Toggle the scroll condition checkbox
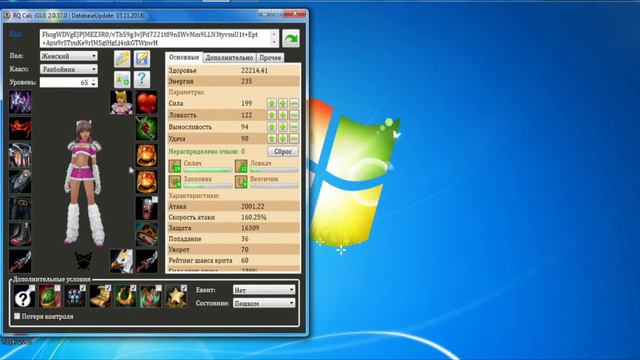 click(108, 288)
